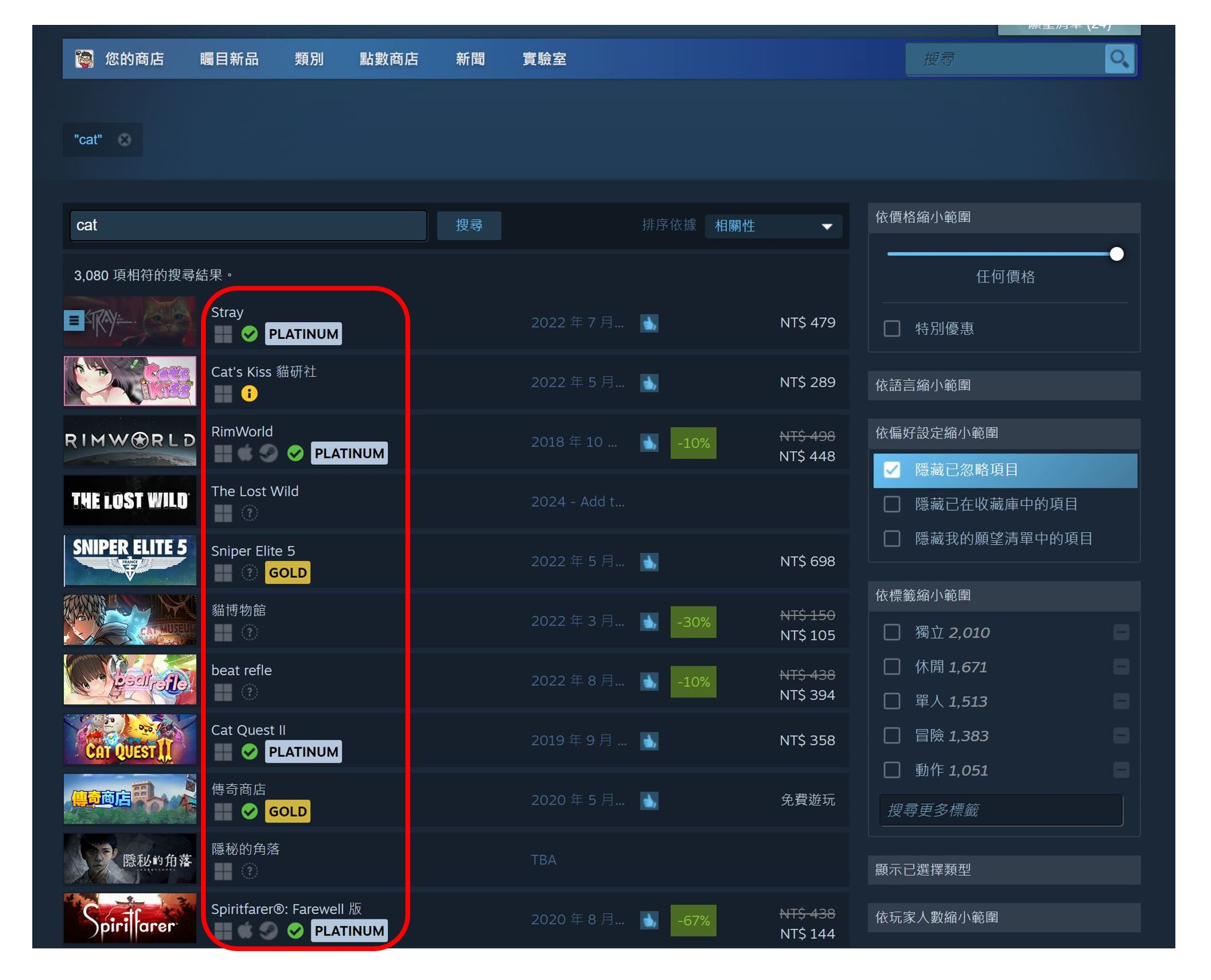The width and height of the screenshot is (1211, 980).
Task: Open the Cat Quest II game title
Action: click(x=248, y=730)
